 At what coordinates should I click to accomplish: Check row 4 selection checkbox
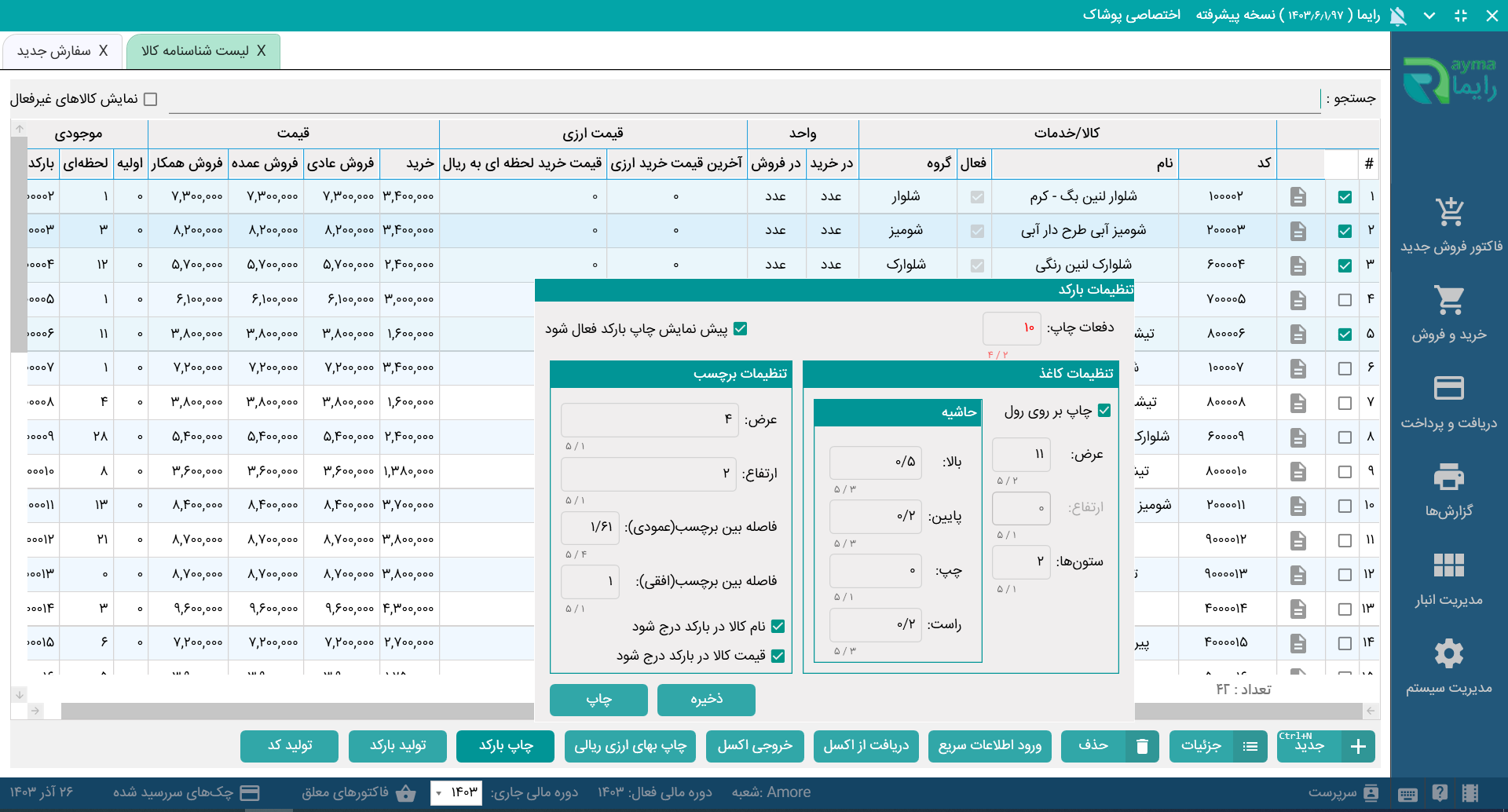tap(1345, 300)
